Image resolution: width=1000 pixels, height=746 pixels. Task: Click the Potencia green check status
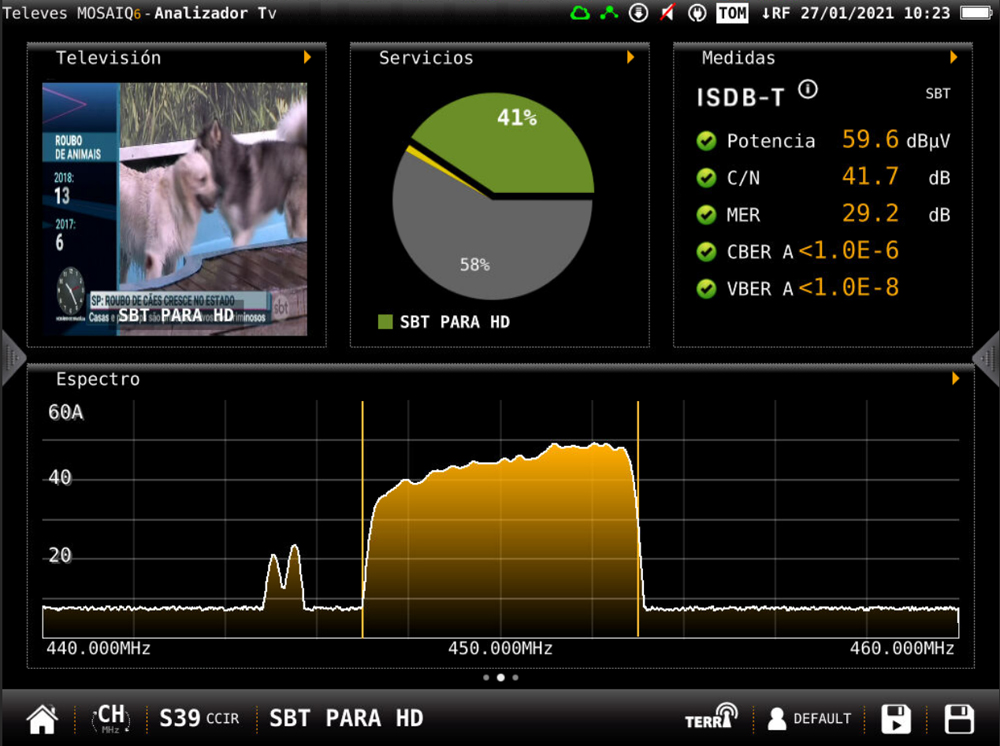pyautogui.click(x=706, y=140)
